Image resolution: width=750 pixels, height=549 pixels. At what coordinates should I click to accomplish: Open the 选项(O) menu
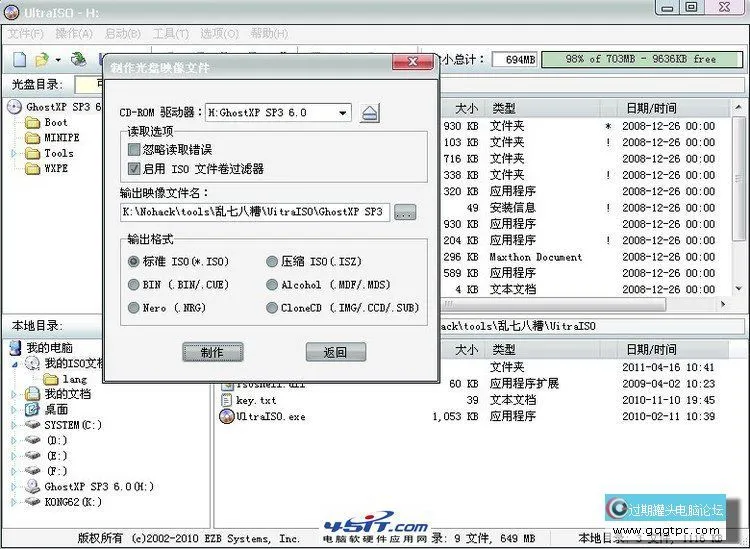click(x=219, y=33)
